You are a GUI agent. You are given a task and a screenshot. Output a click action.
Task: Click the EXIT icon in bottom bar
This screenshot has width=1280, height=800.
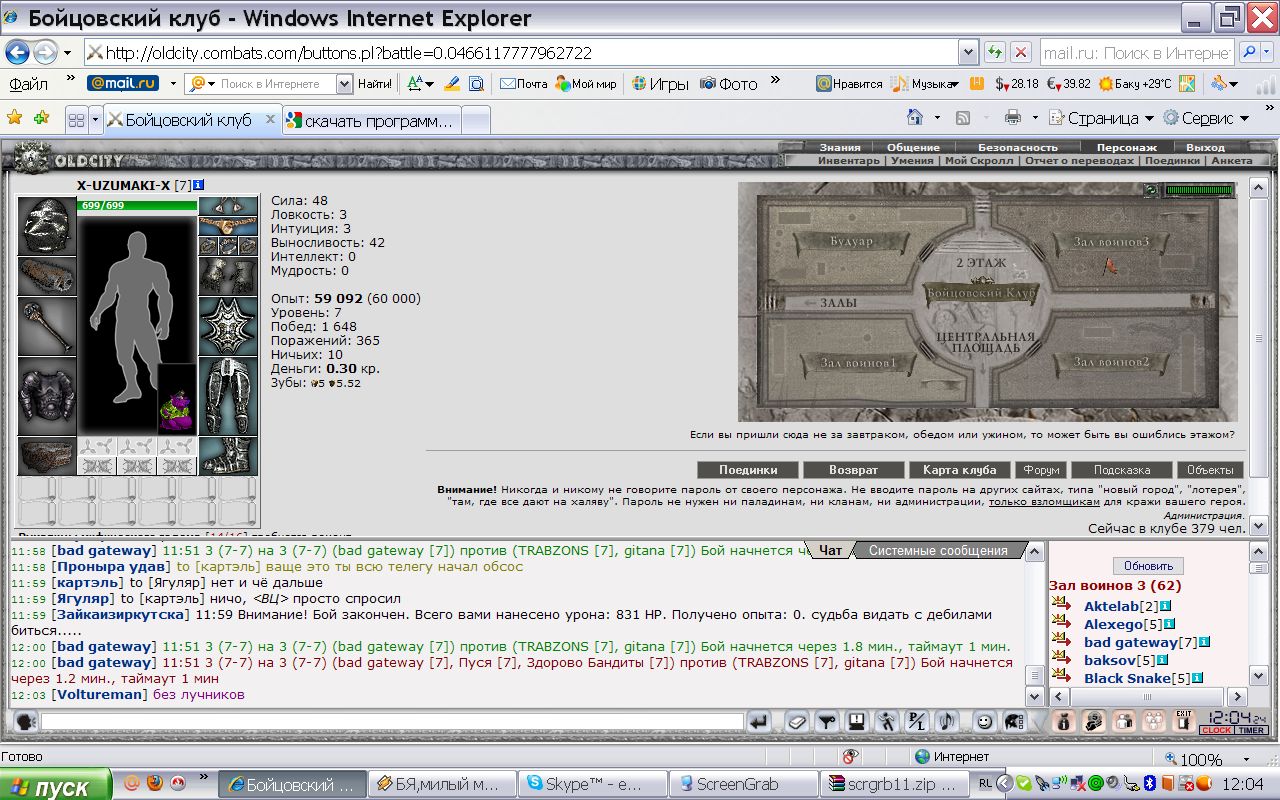coord(1184,721)
